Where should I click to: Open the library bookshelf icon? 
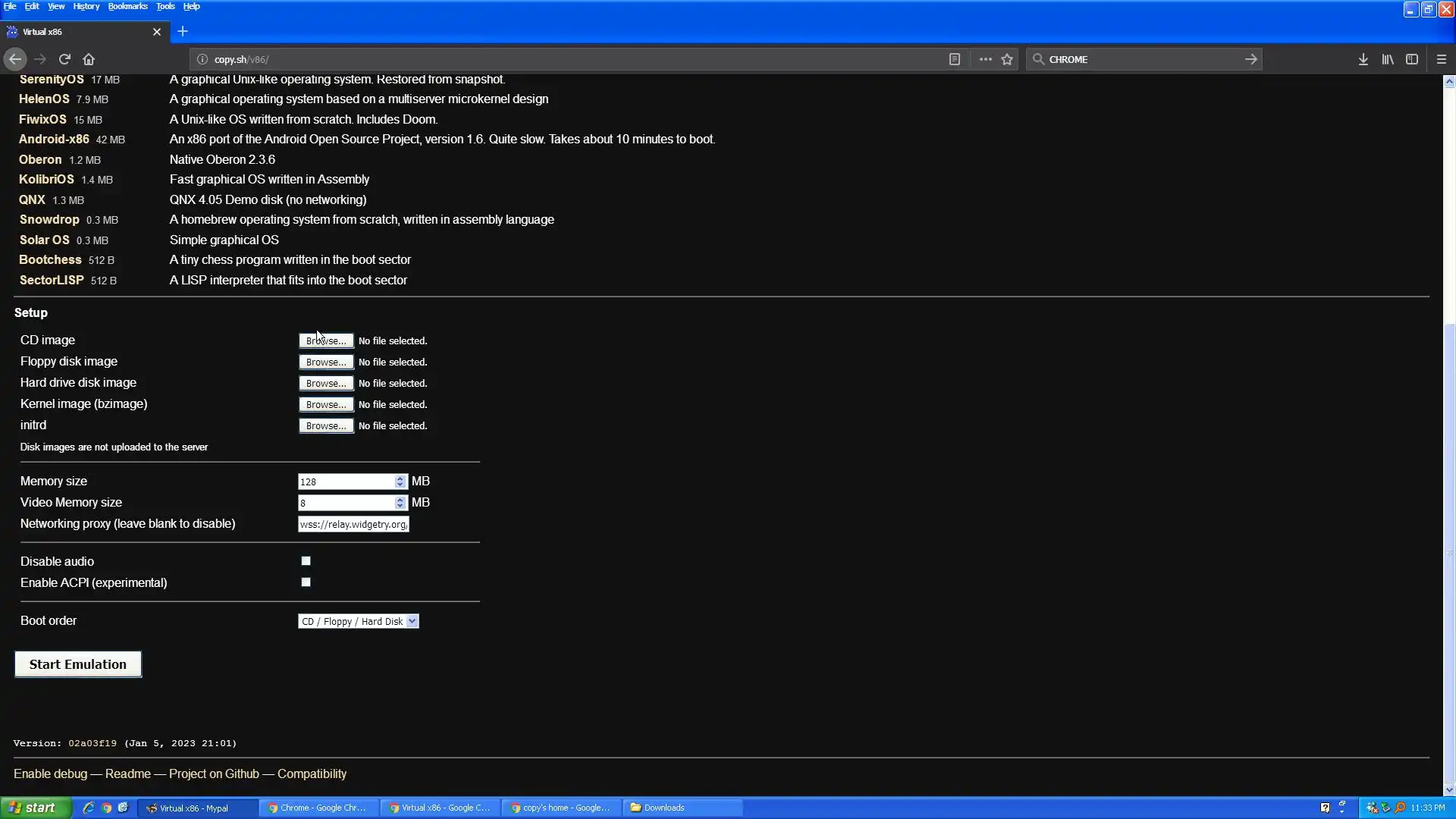1387,59
